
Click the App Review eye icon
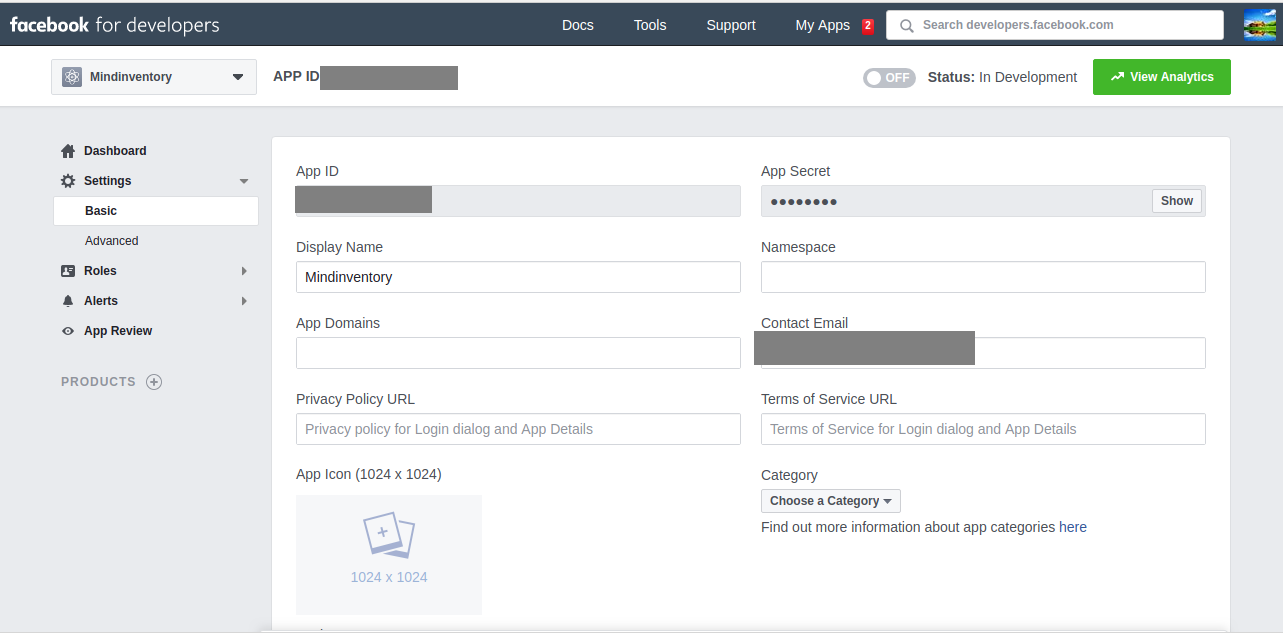click(68, 331)
